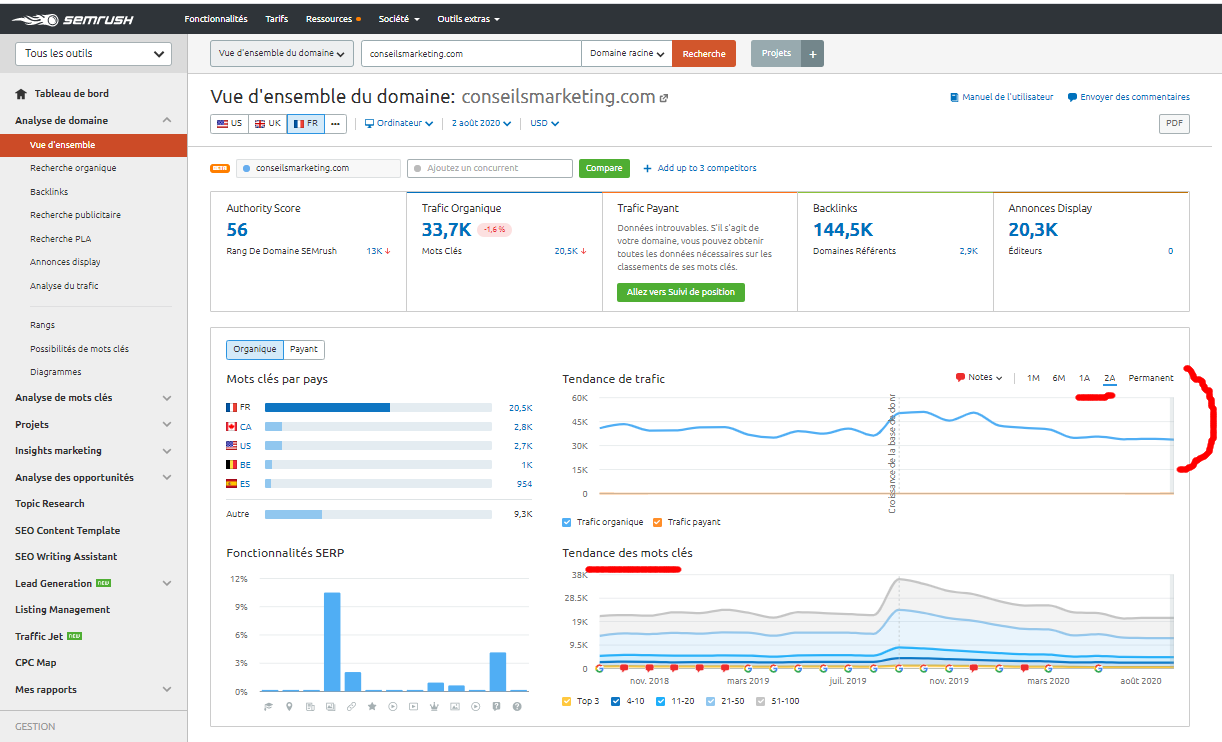This screenshot has width=1222, height=742.
Task: Select the Permanent time range tab
Action: pos(1151,378)
